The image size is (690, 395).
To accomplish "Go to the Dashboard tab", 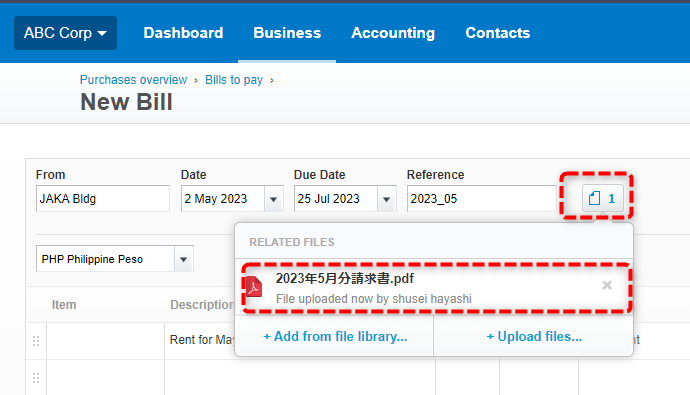I will click(183, 33).
